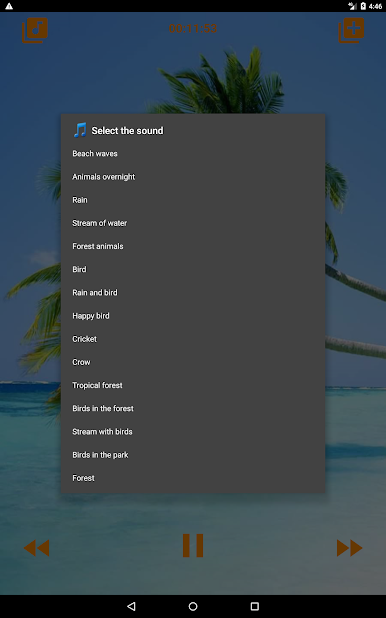386x618 pixels.
Task: Pause the playing sound
Action: click(193, 545)
